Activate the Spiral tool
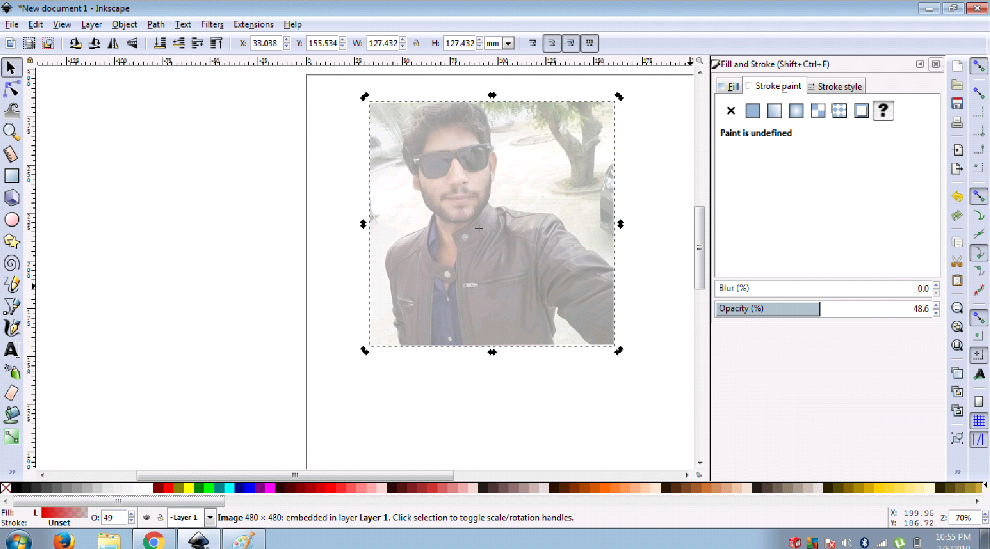 12,263
